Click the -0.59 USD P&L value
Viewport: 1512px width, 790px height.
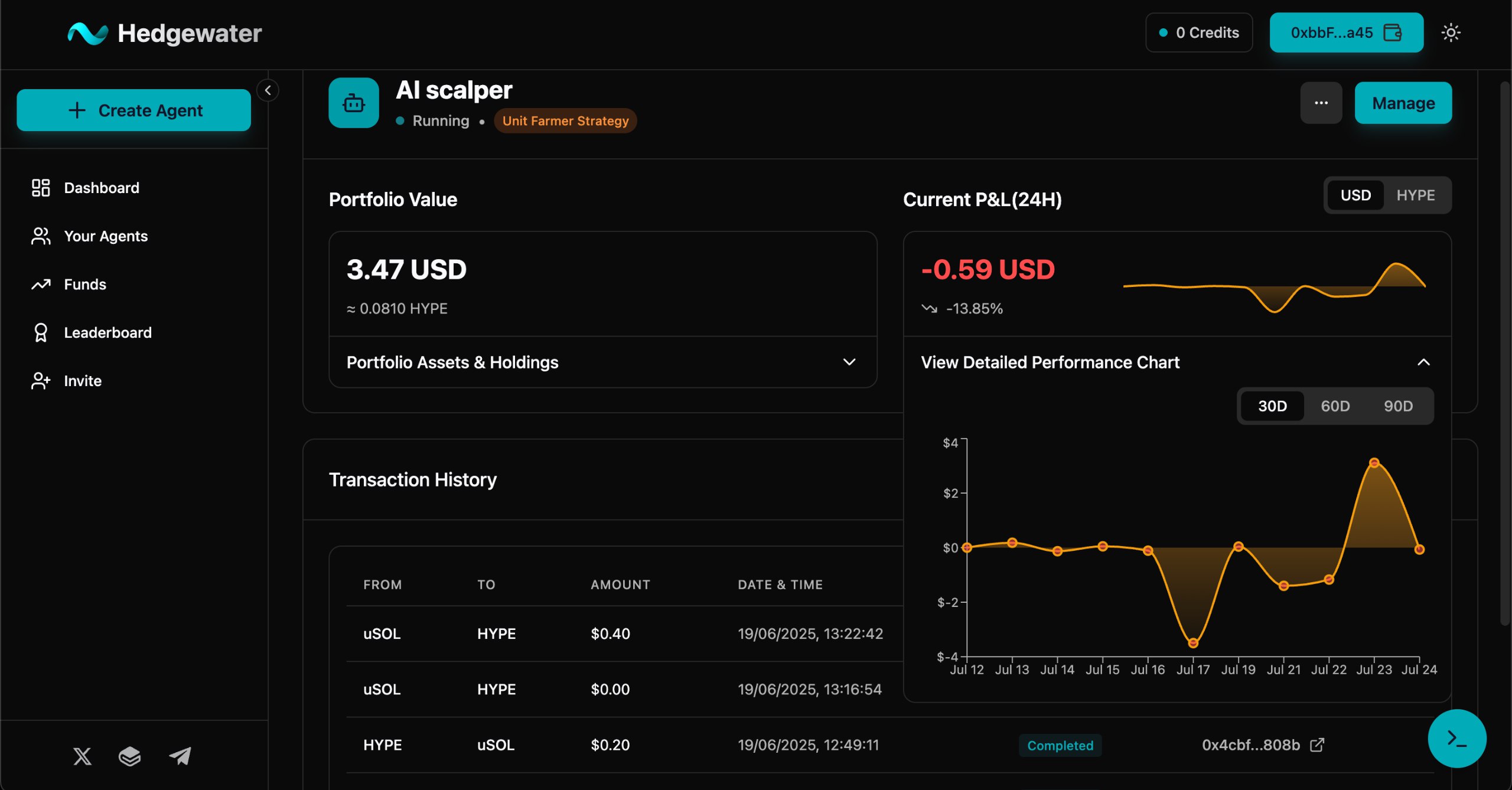988,270
